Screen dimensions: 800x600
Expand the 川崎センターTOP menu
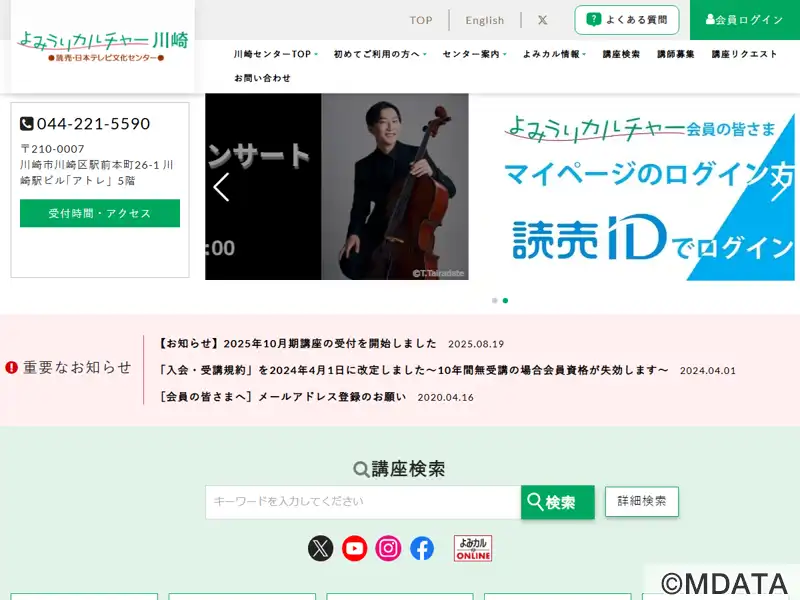(x=276, y=54)
